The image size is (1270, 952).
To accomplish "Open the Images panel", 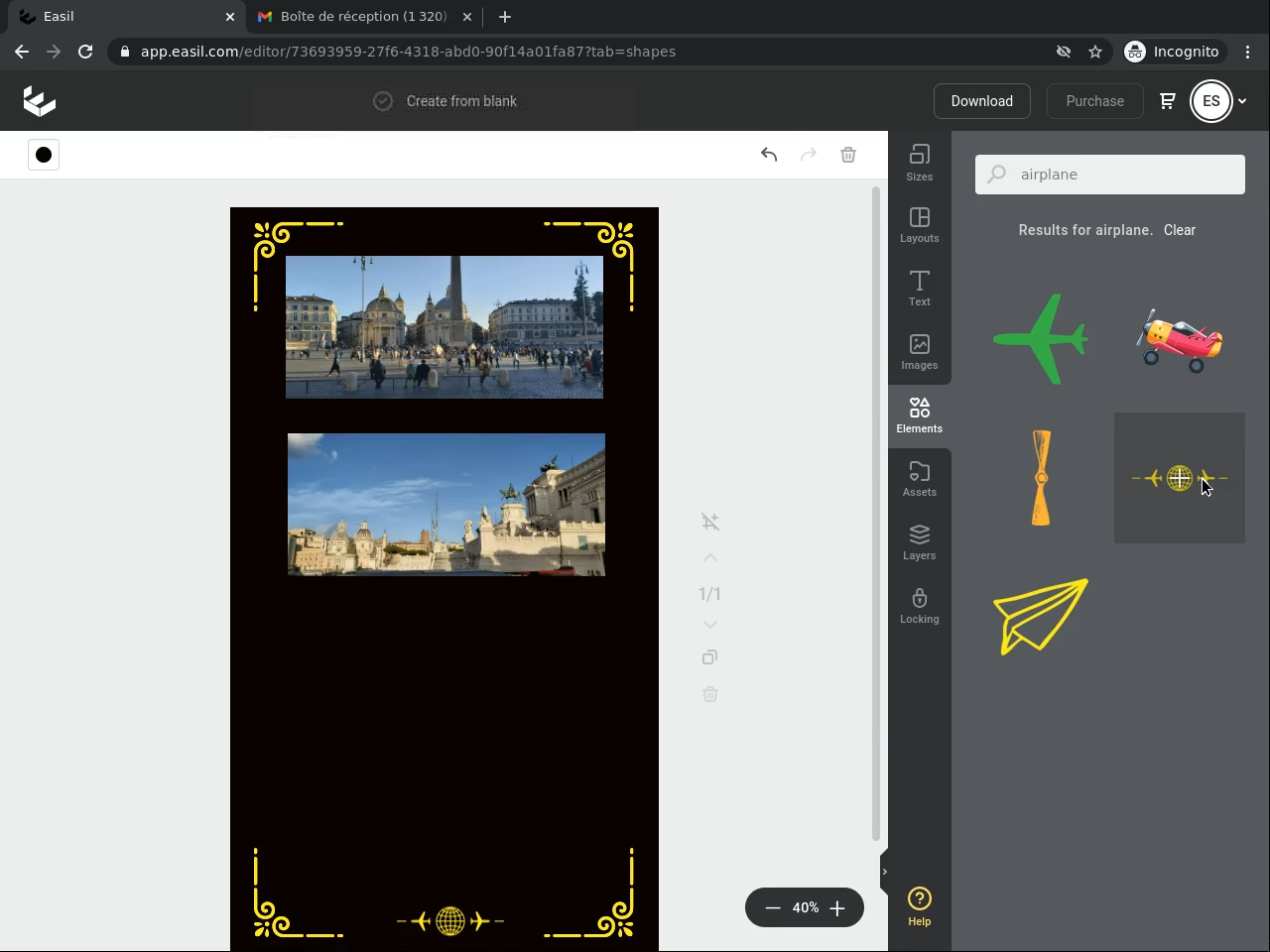I will (x=920, y=352).
